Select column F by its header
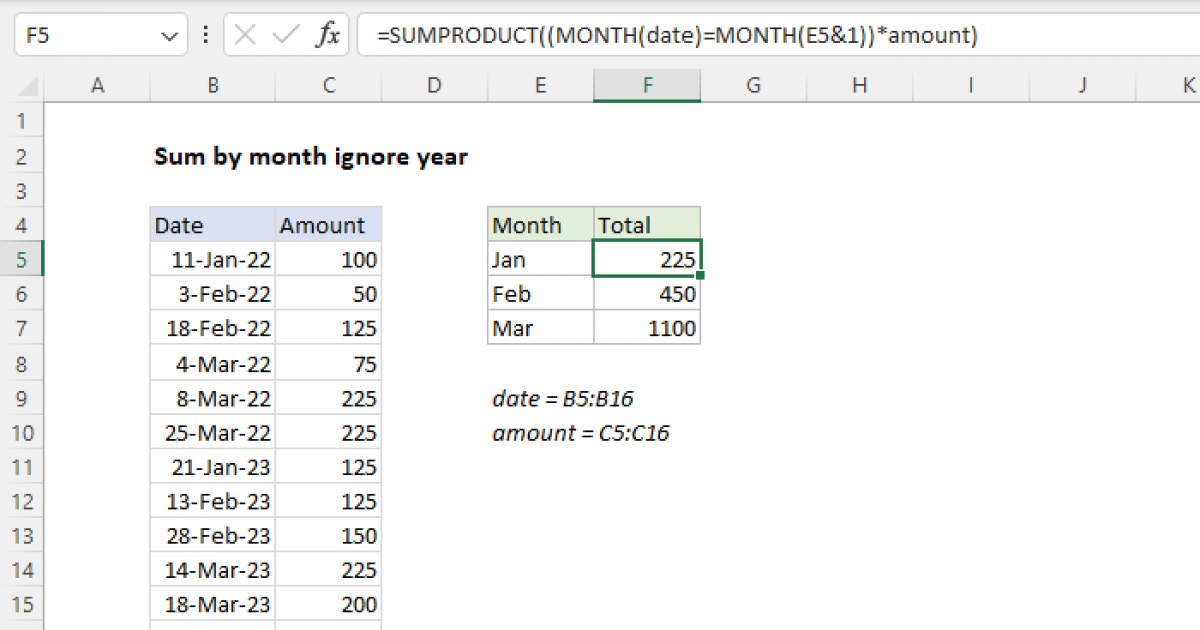The width and height of the screenshot is (1200, 630). point(647,86)
